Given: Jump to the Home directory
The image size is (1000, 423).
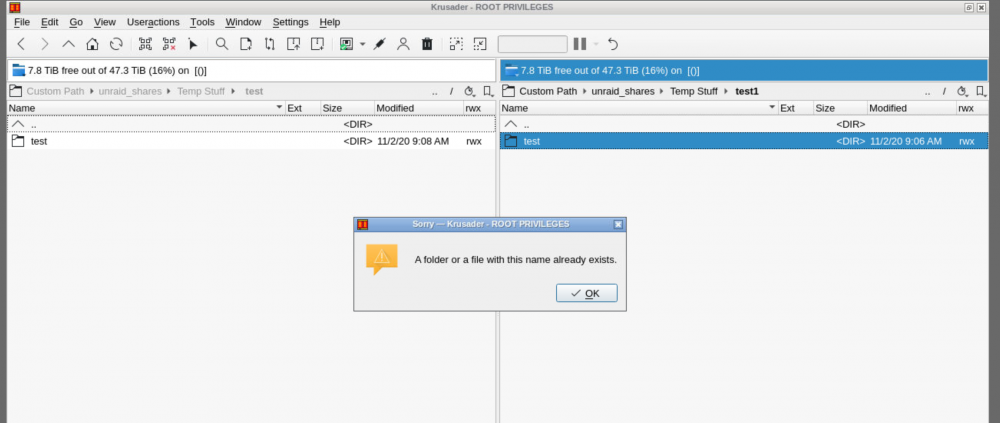Looking at the screenshot, I should (x=92, y=44).
